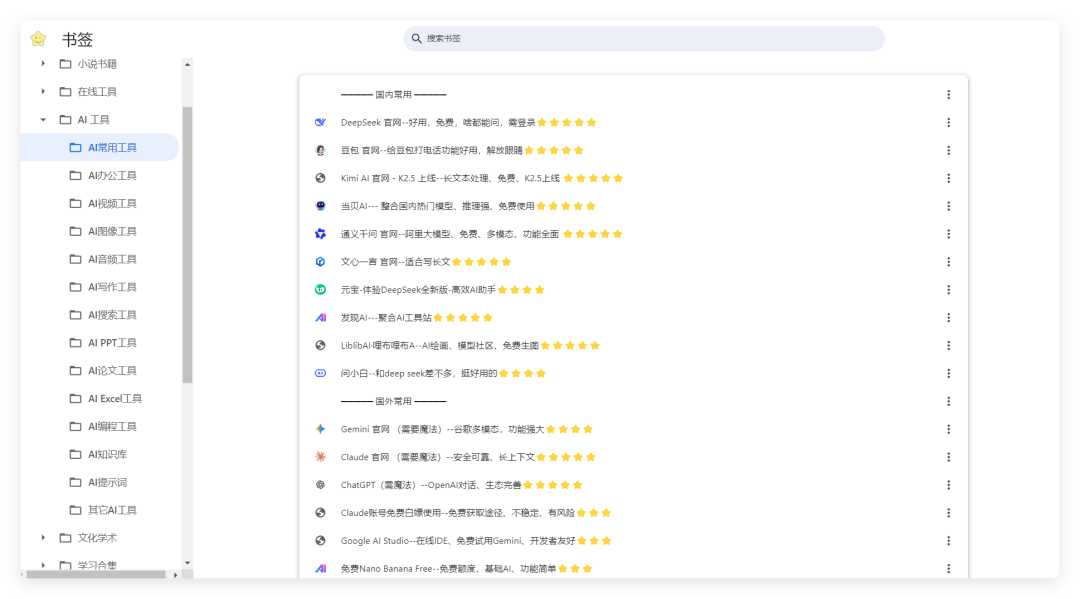Viewport: 1080px width, 599px height.
Task: Click the Google AI Studio globe icon
Action: [320, 540]
